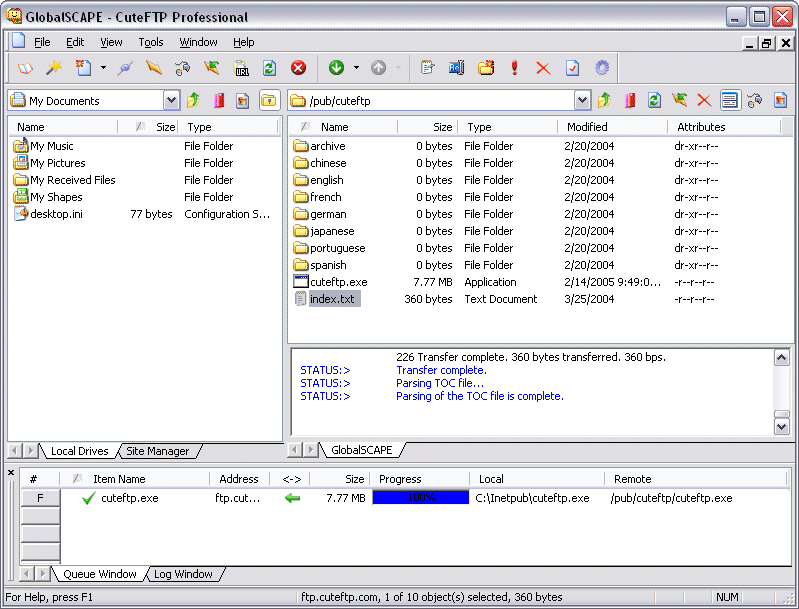This screenshot has height=609, width=799.
Task: Click the remote pane connection network icon
Action: pos(755,100)
